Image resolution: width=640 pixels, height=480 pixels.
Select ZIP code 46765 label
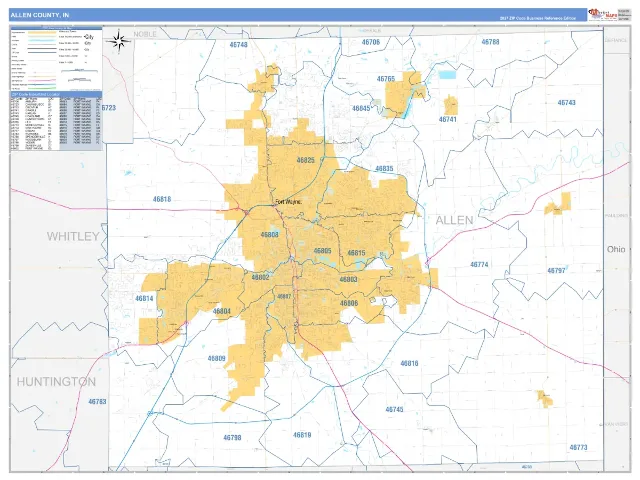[386, 79]
